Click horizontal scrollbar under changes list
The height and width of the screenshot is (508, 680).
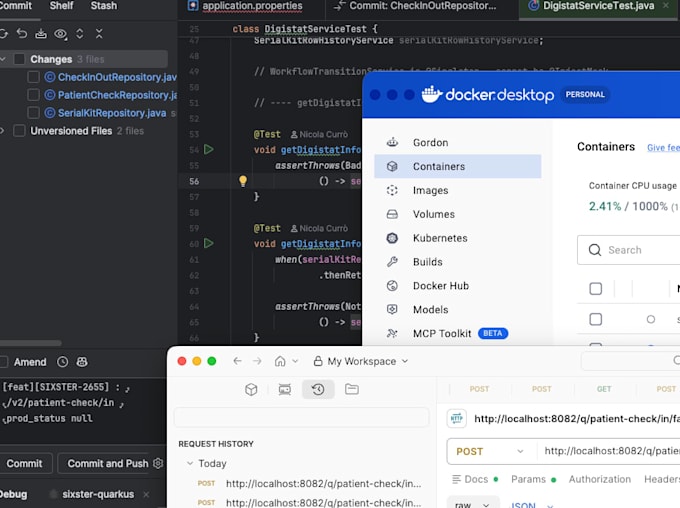30,343
